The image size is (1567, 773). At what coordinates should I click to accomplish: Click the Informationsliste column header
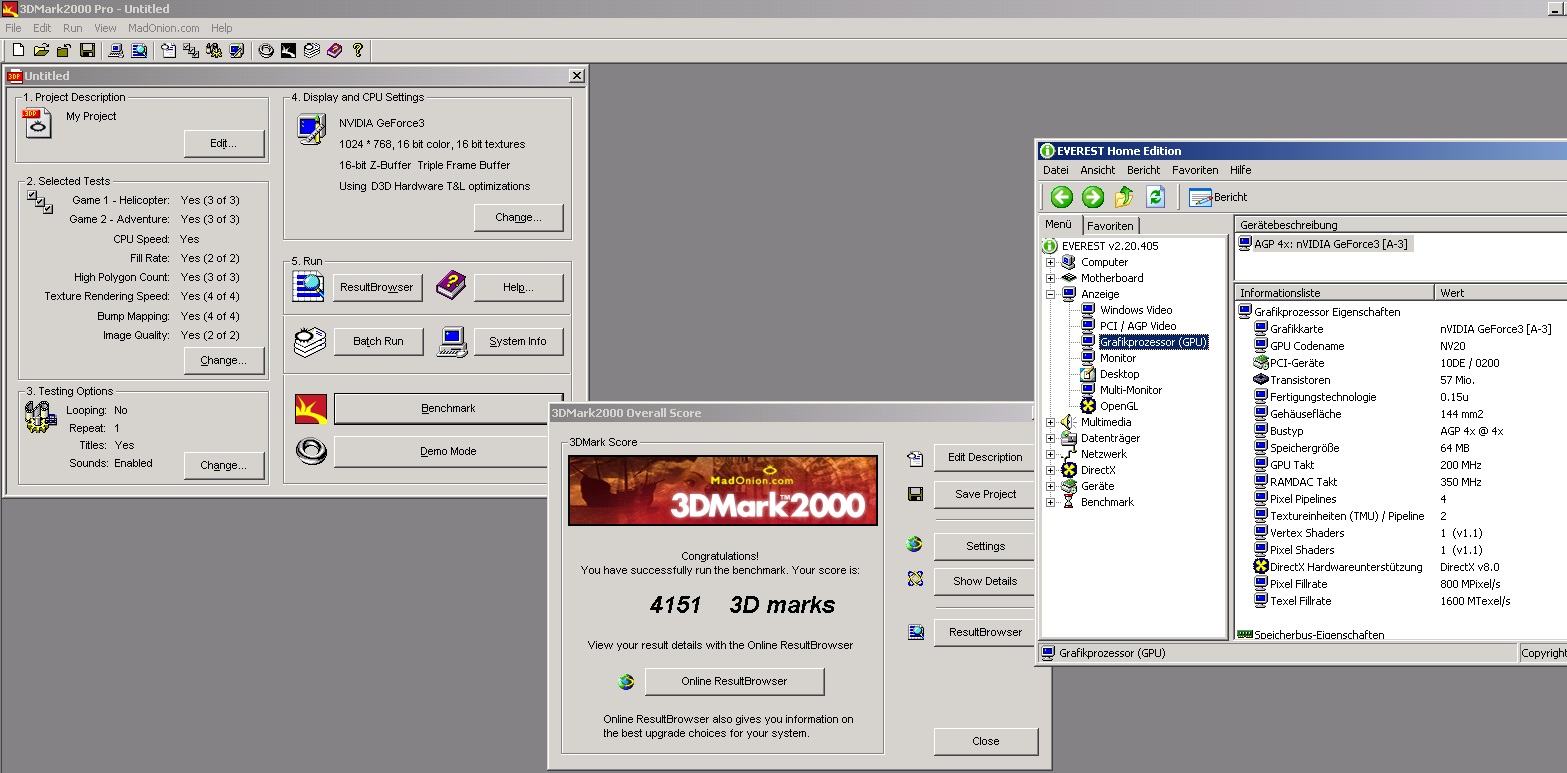1334,293
